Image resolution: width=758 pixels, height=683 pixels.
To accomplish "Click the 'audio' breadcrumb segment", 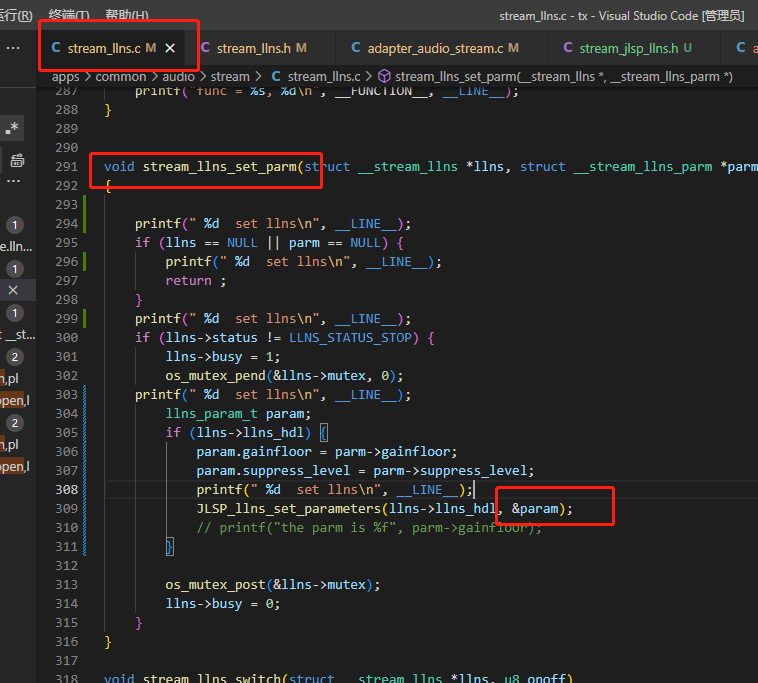I will point(178,77).
